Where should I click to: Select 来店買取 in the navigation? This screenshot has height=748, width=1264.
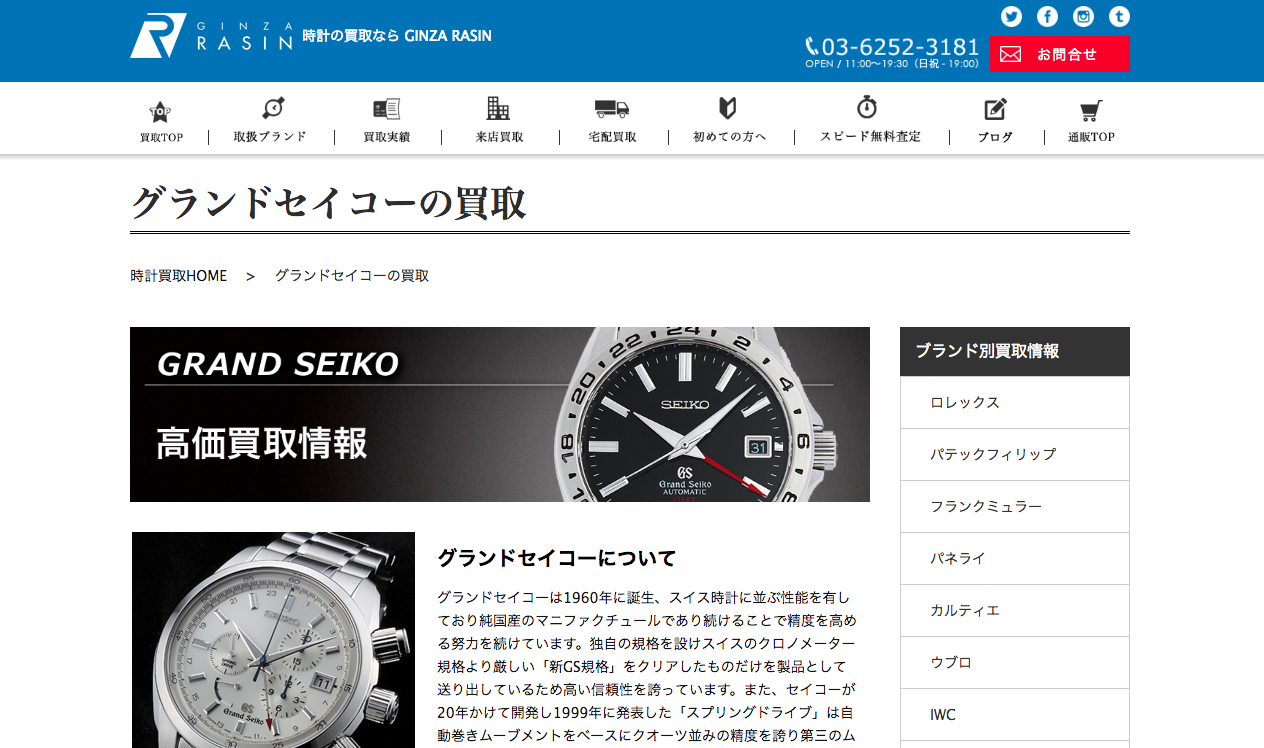500,137
